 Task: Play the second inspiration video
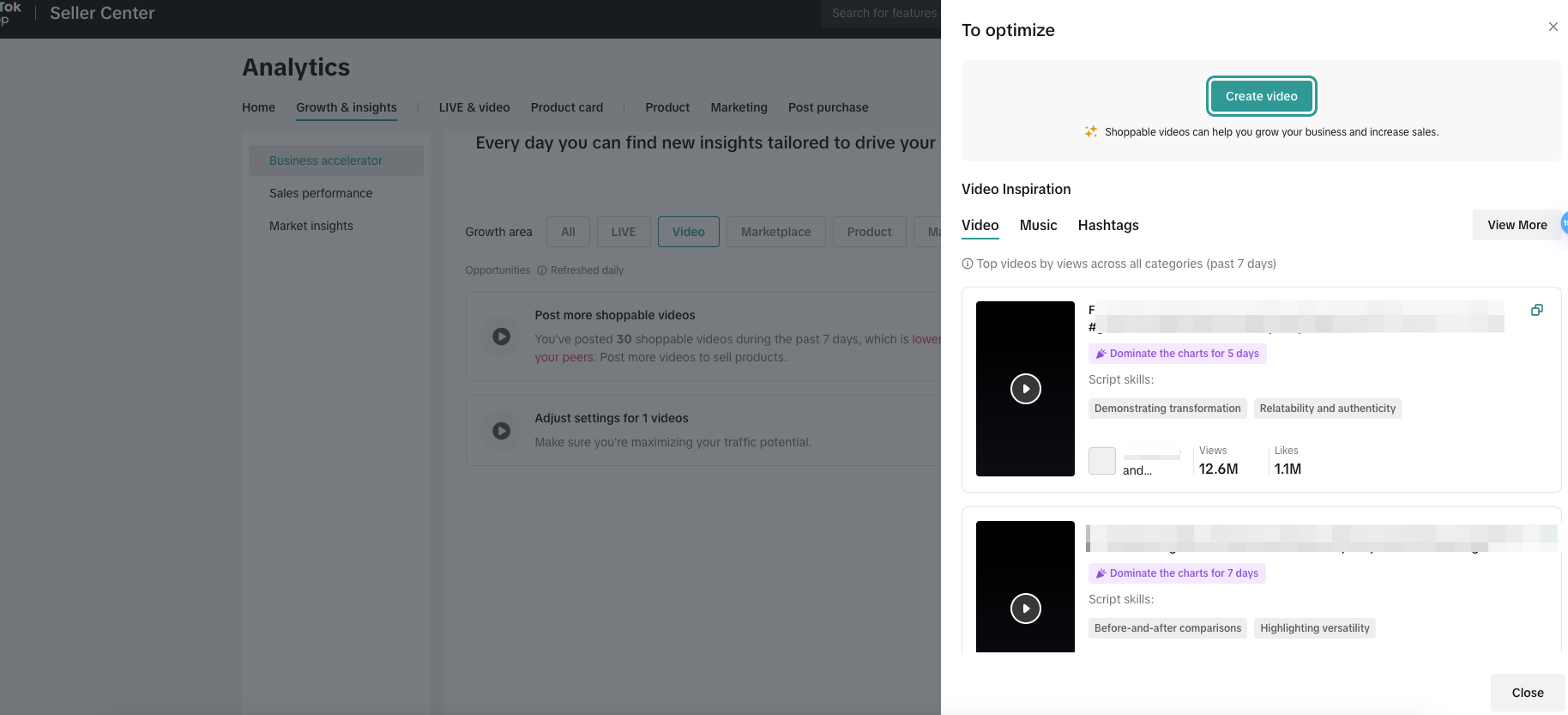[x=1025, y=609]
